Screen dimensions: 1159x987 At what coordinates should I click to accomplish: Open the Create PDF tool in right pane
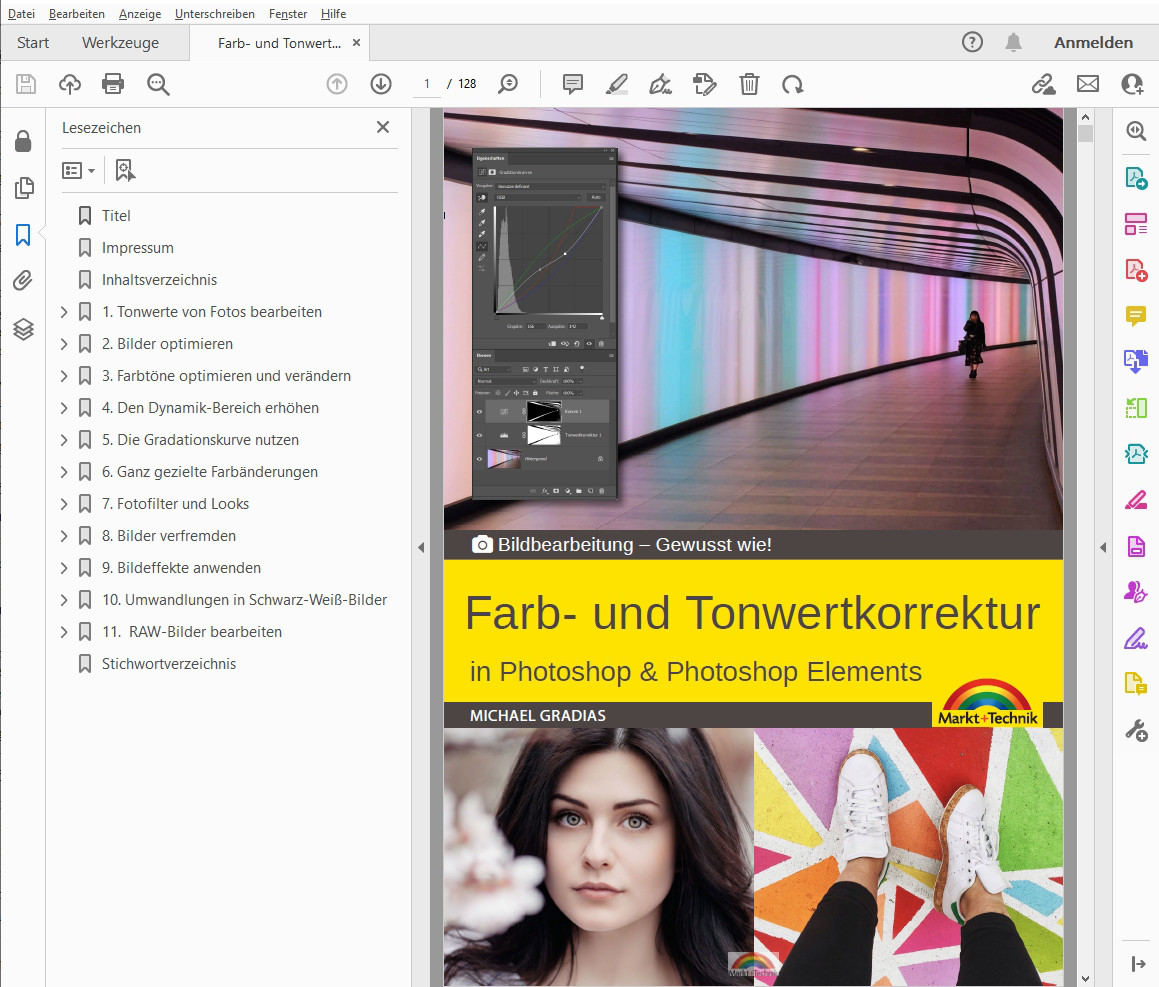coord(1136,270)
